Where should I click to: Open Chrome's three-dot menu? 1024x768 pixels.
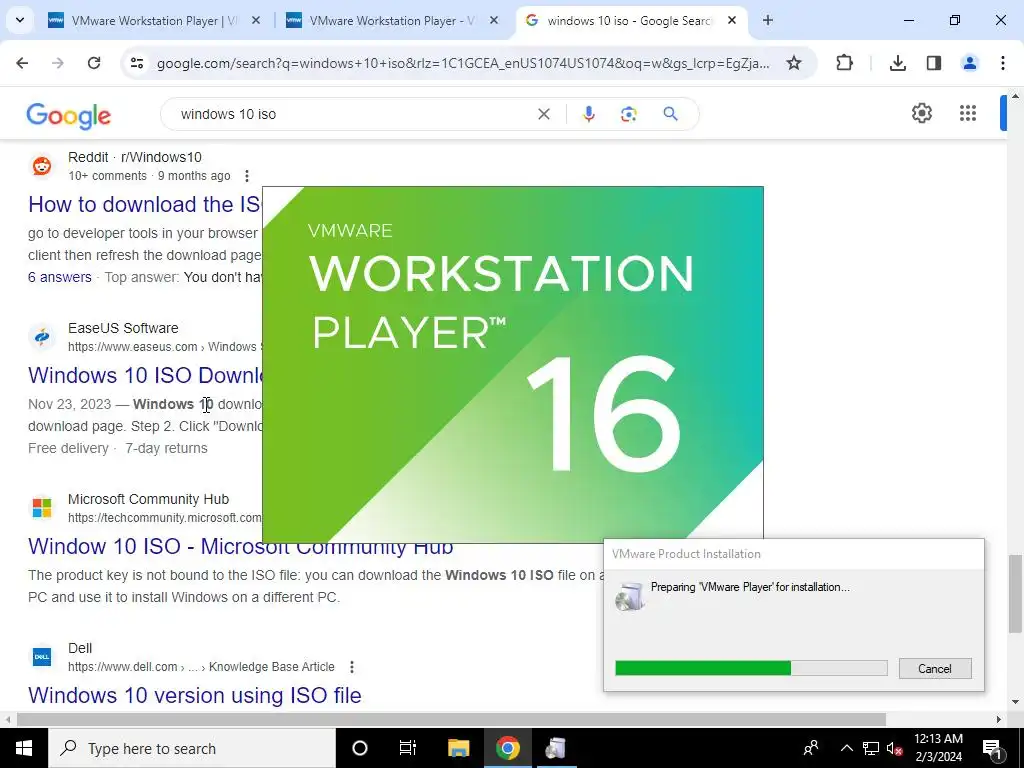pos(1002,63)
